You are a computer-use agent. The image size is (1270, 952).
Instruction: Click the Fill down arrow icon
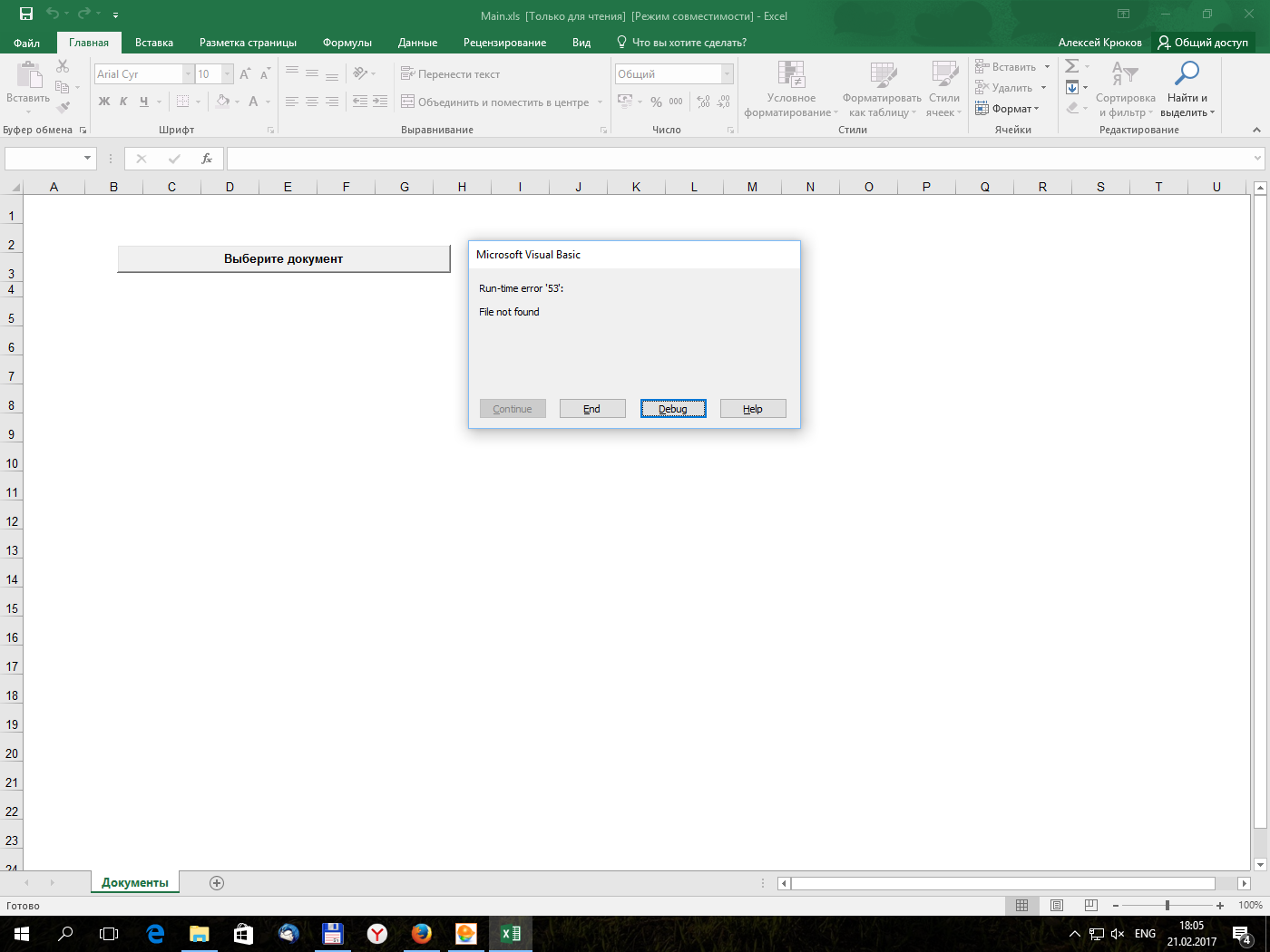click(1072, 87)
